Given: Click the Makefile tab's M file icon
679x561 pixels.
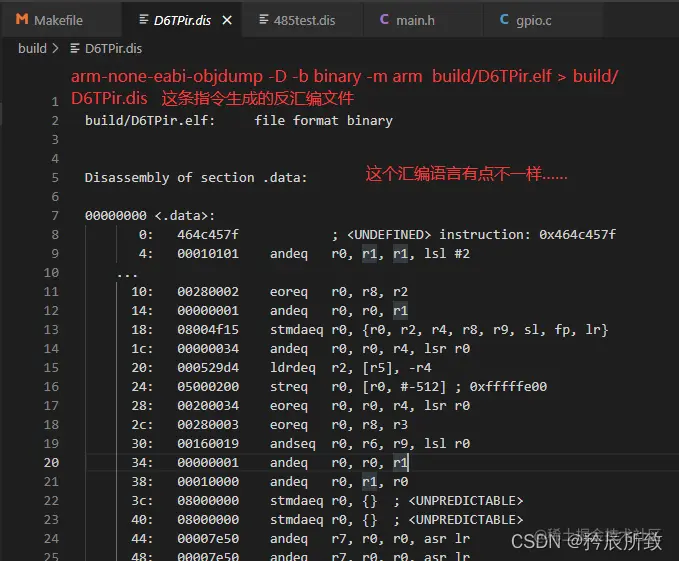Looking at the screenshot, I should [22, 19].
